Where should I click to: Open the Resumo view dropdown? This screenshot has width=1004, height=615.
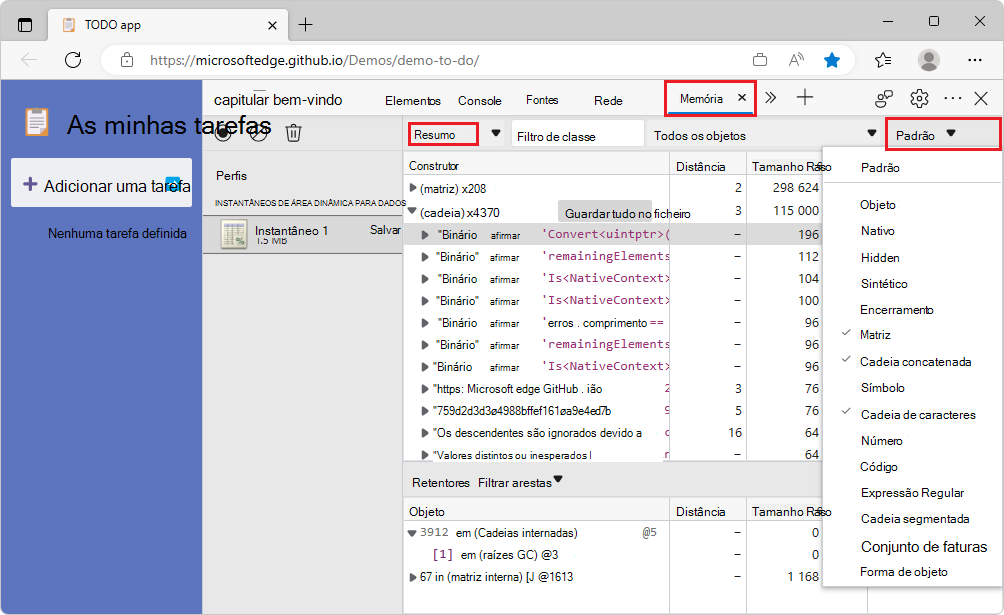click(x=455, y=135)
